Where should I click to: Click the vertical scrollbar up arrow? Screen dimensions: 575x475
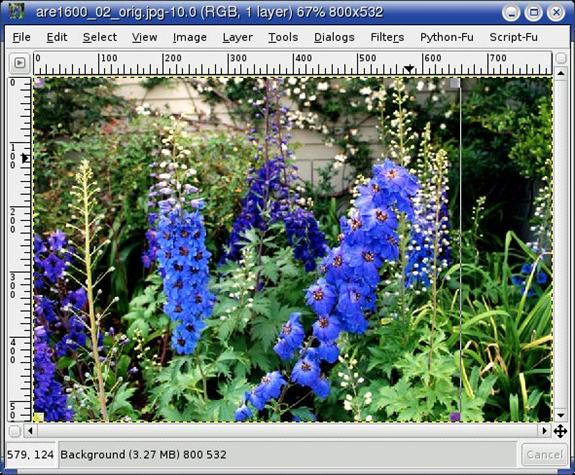click(x=561, y=73)
